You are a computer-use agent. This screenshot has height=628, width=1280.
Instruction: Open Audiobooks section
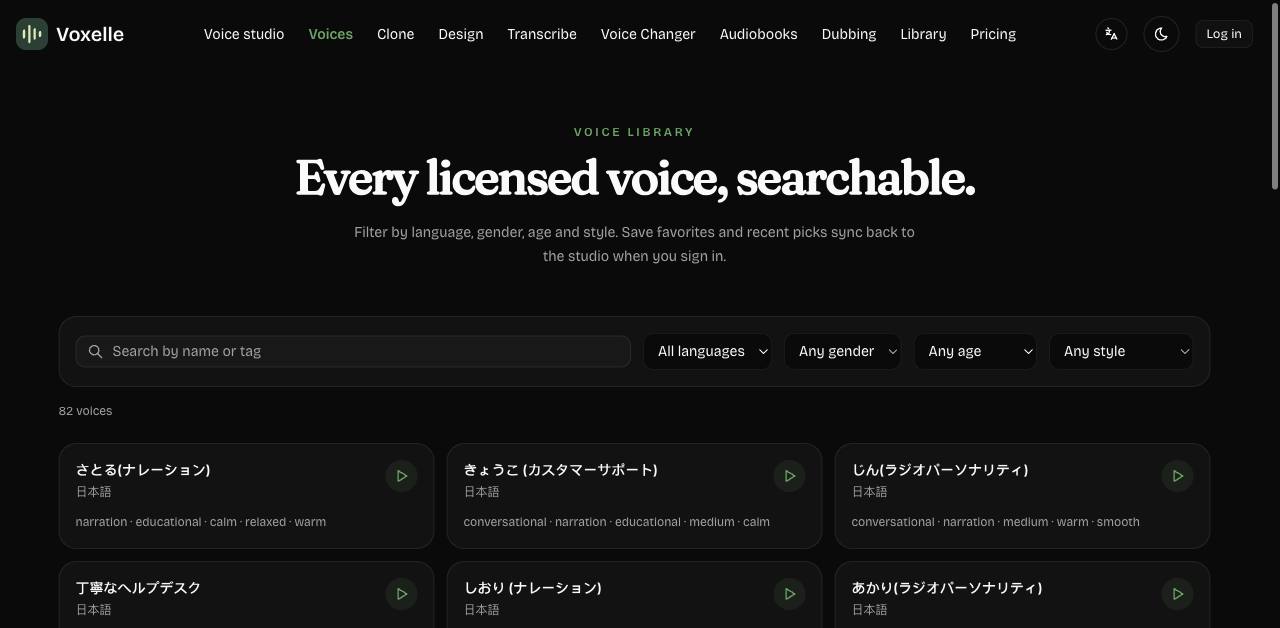click(x=759, y=34)
